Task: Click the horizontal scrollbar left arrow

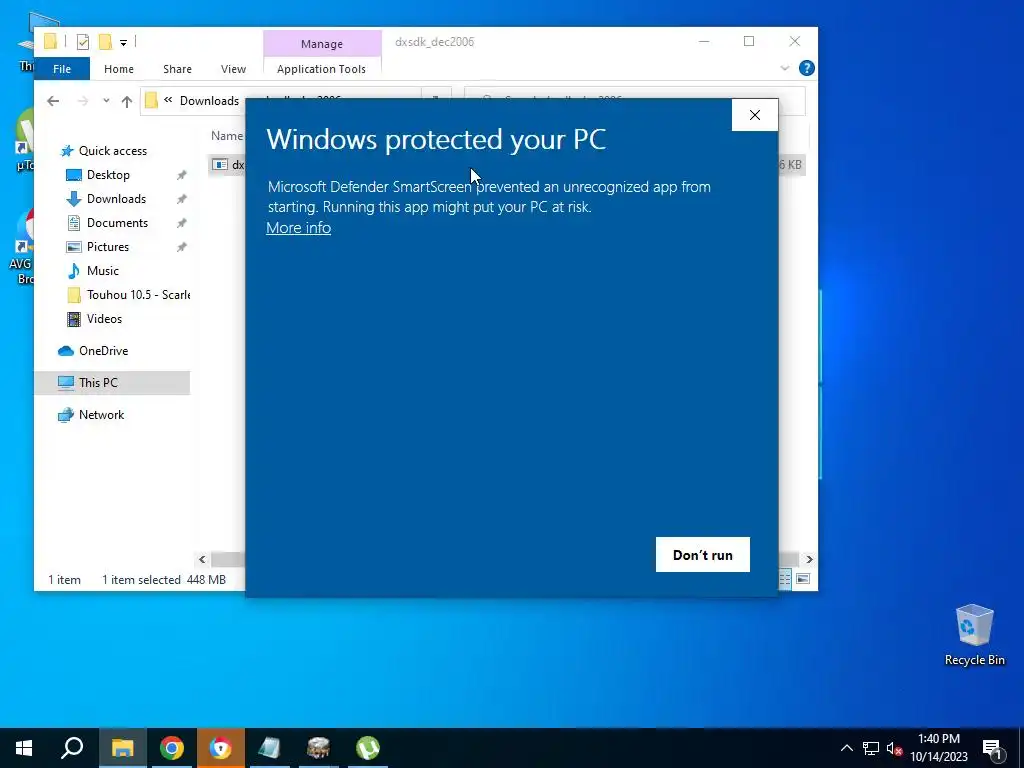Action: coord(202,560)
